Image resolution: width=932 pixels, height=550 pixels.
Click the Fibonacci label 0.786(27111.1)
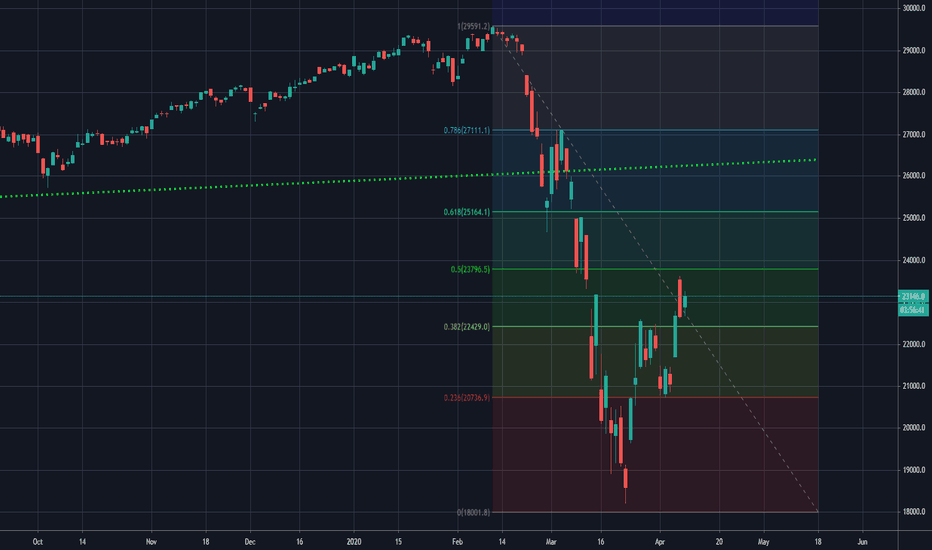pyautogui.click(x=467, y=130)
